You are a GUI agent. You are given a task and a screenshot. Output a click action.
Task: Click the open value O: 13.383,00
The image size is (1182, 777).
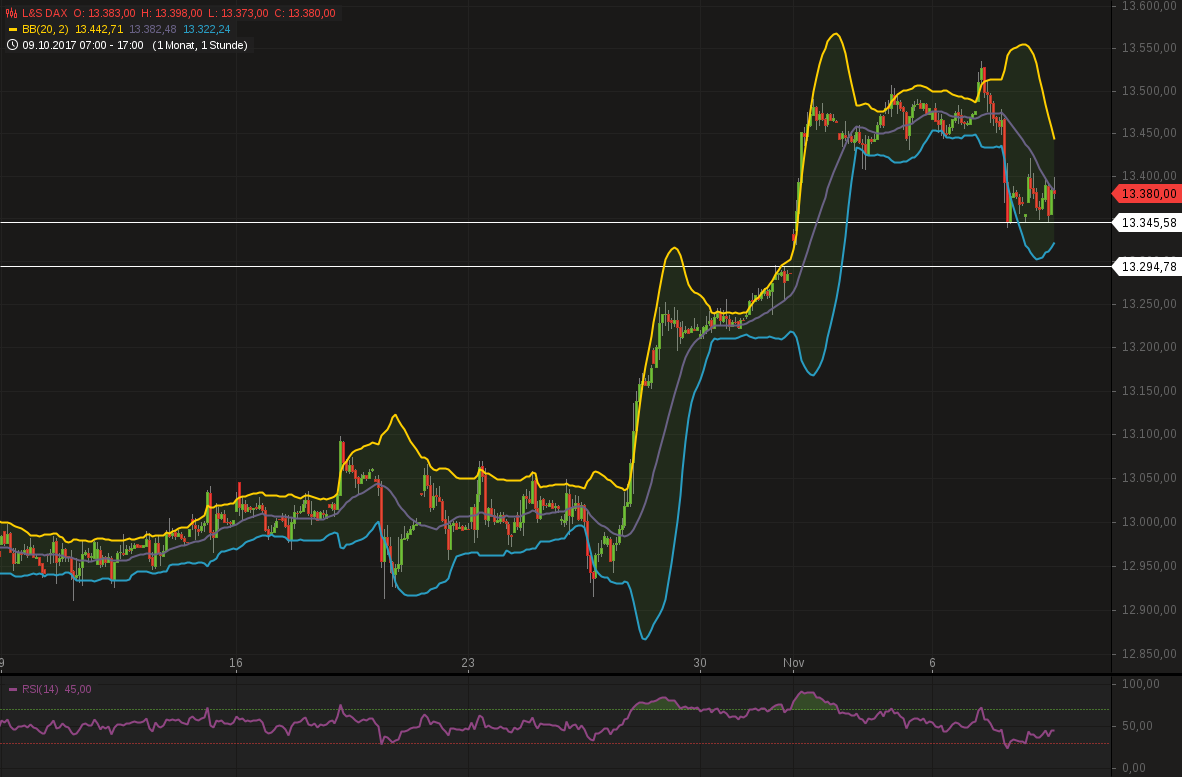(x=104, y=14)
